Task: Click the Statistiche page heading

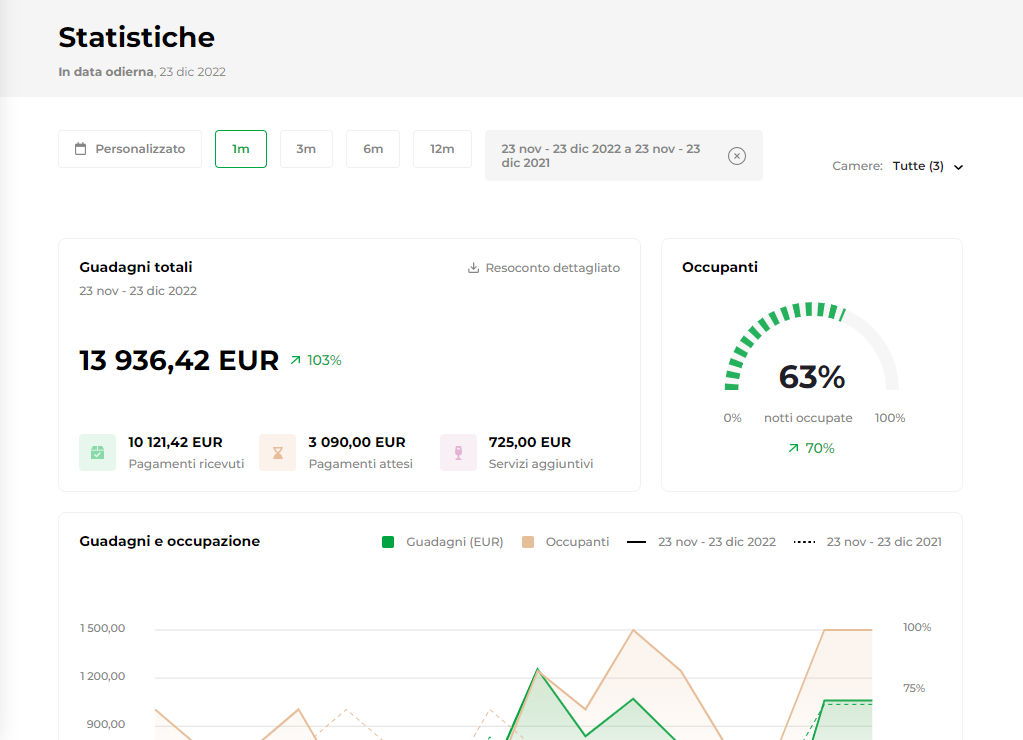Action: pos(136,37)
